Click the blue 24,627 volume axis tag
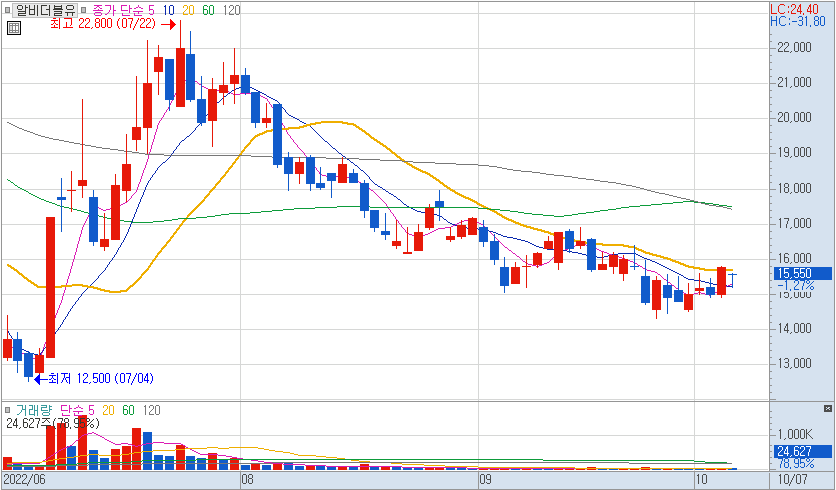The image size is (836, 490). click(x=802, y=452)
